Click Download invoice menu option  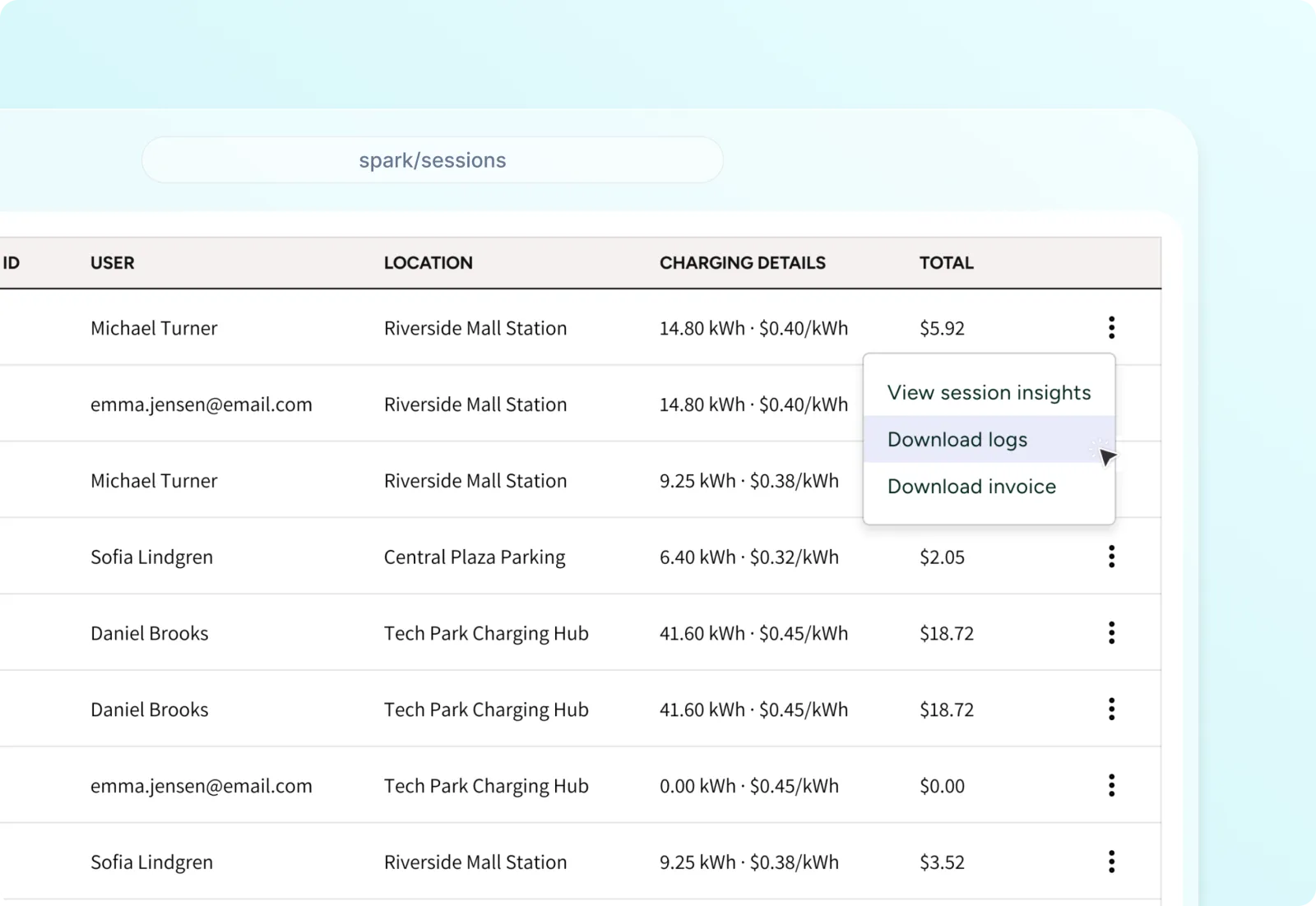(971, 487)
